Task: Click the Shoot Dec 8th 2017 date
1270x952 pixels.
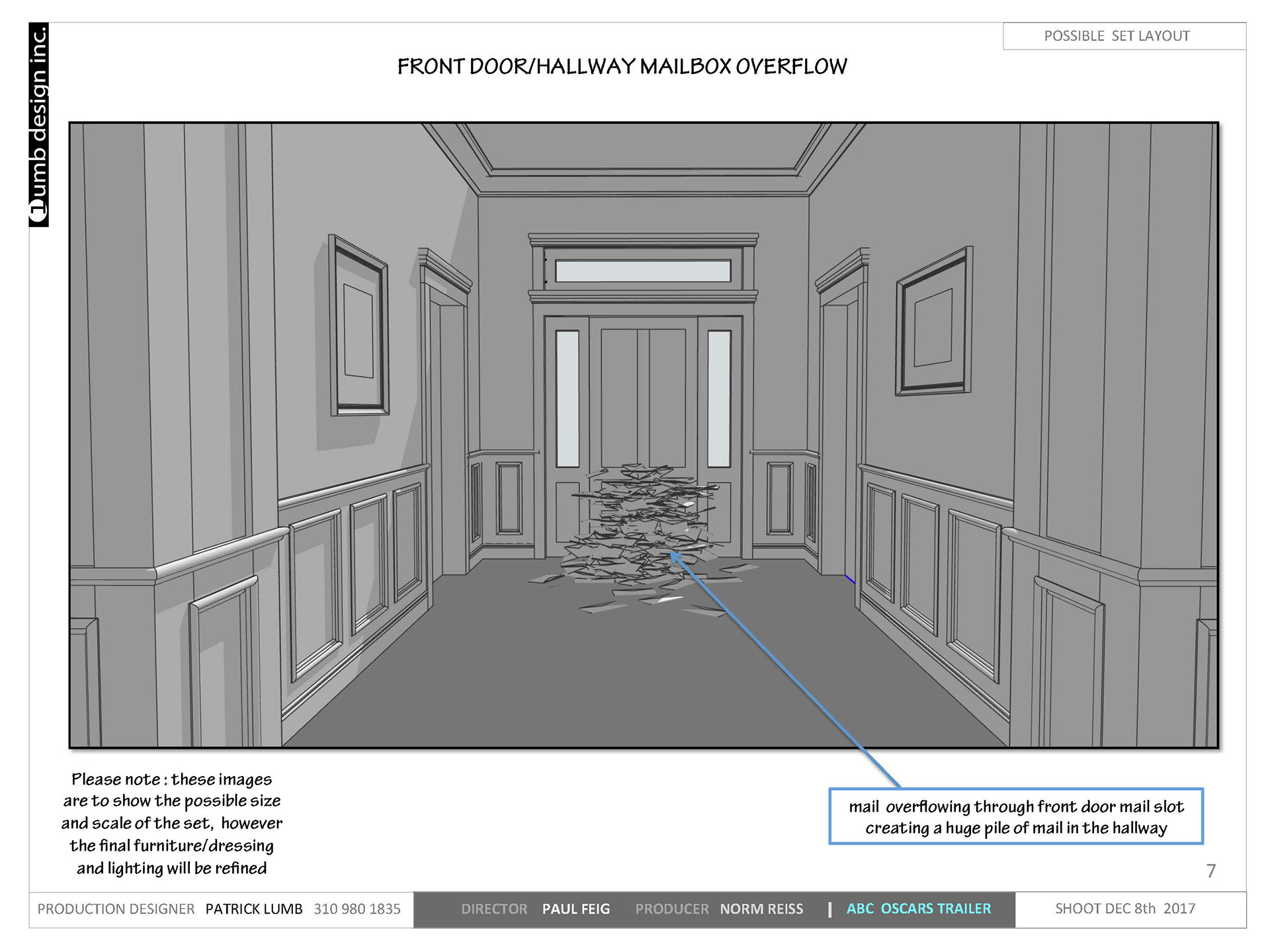Action: click(1125, 908)
